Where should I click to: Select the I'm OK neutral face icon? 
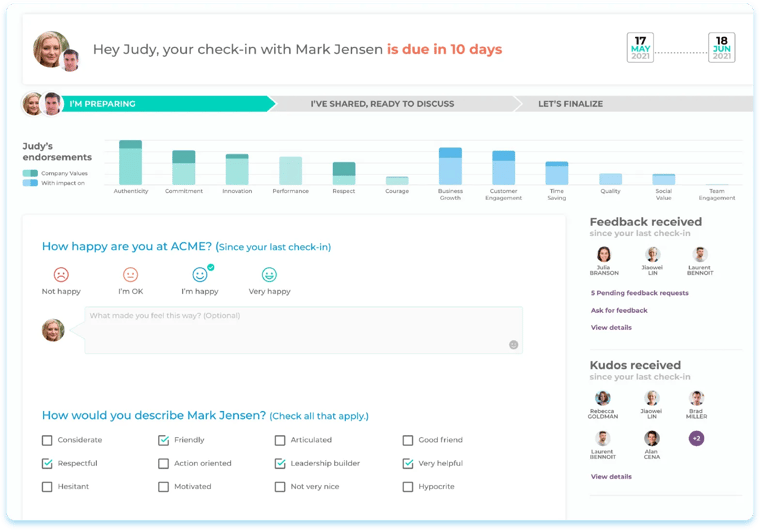(130, 275)
